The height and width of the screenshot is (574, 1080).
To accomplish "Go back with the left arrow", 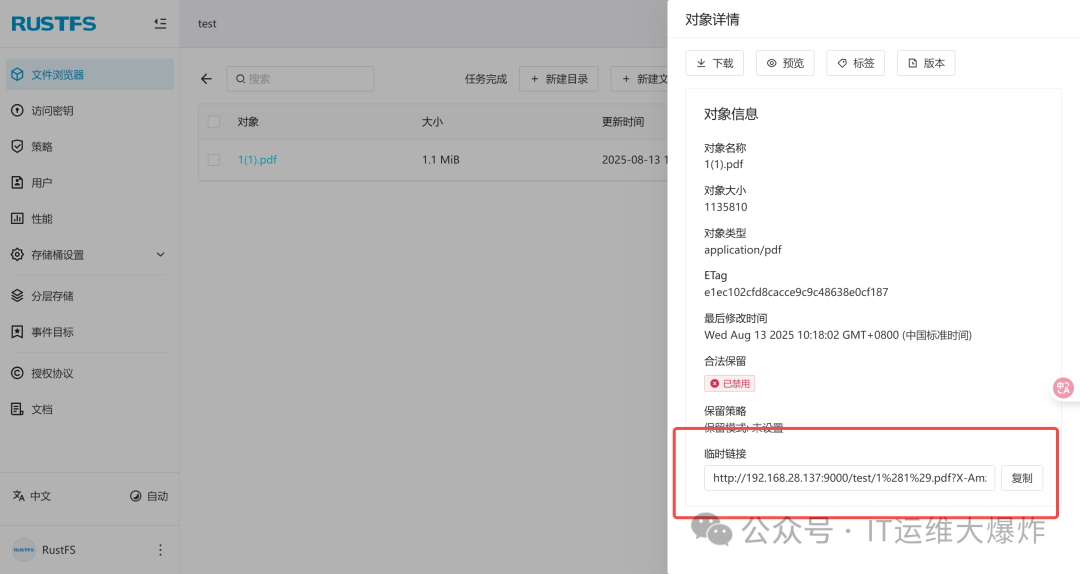I will pyautogui.click(x=206, y=79).
